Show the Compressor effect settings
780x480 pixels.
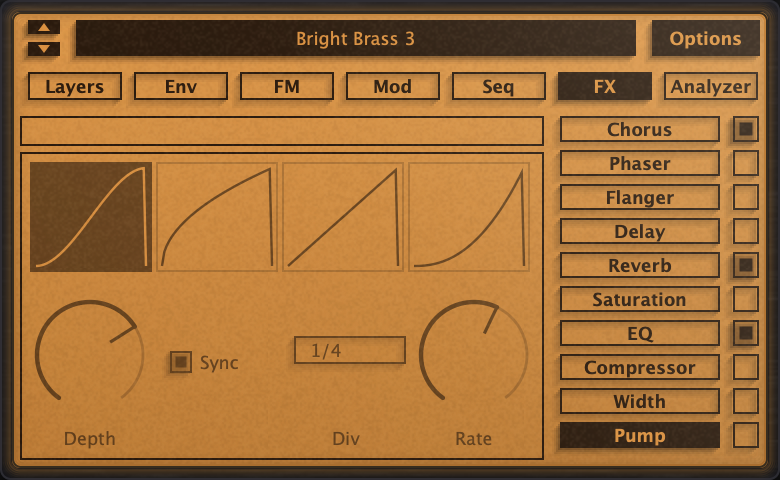tap(639, 367)
